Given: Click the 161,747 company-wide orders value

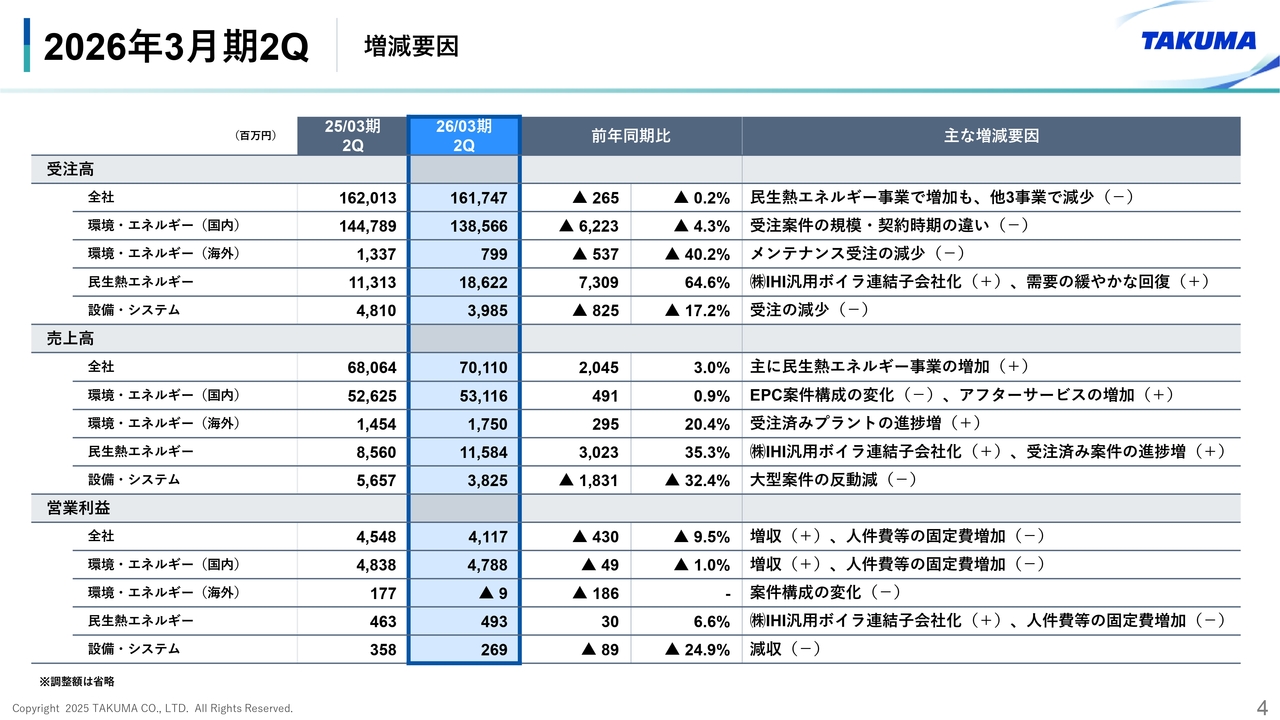Looking at the screenshot, I should point(479,198).
